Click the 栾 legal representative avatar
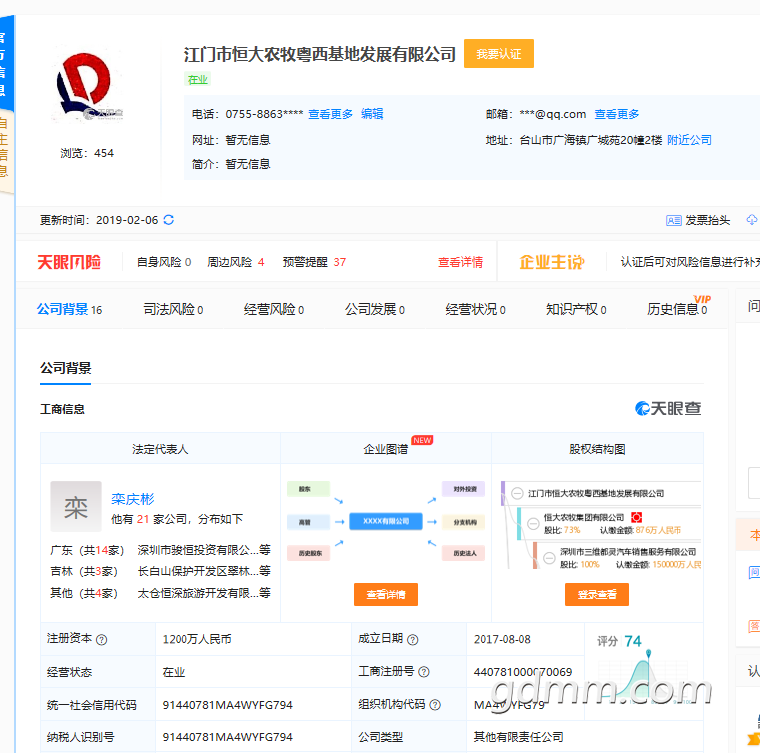Image resolution: width=760 pixels, height=753 pixels. (76, 506)
